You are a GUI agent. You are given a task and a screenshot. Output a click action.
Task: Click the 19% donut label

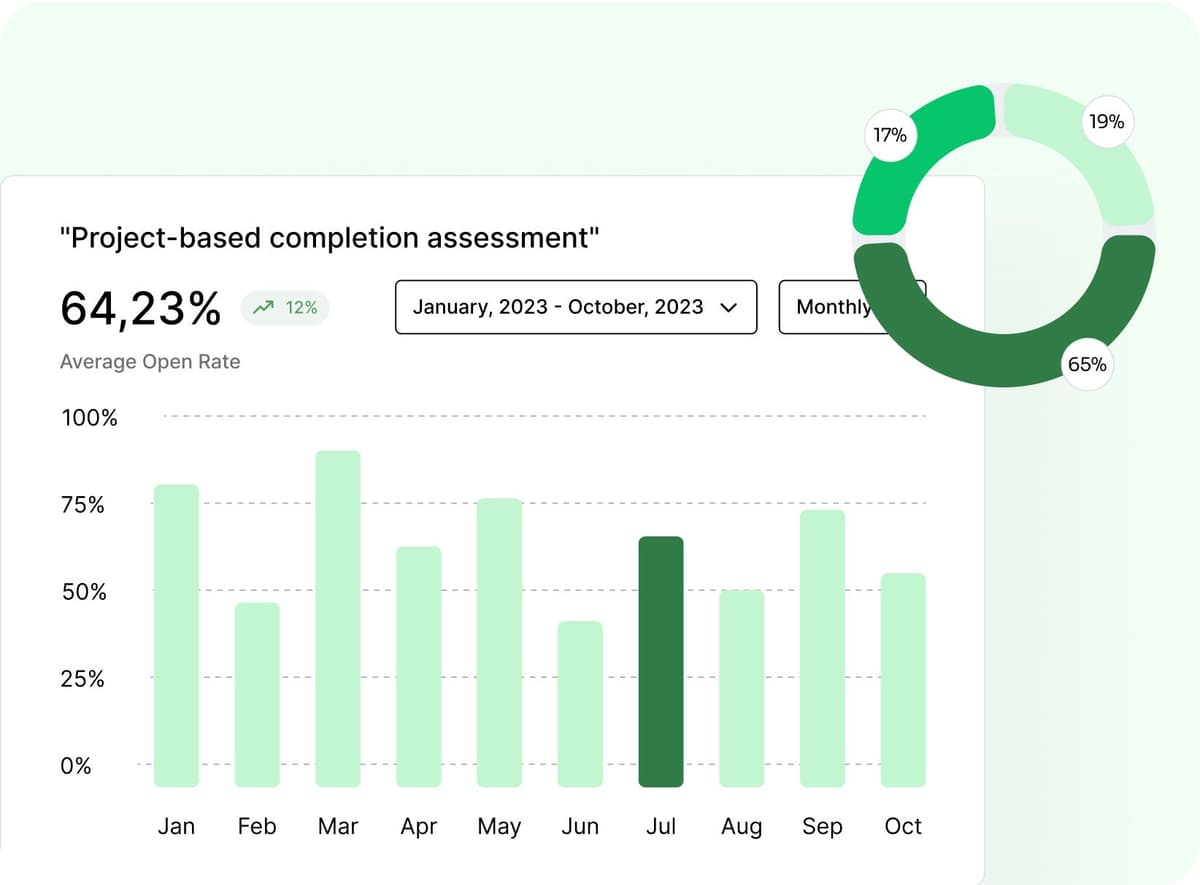pos(1106,122)
